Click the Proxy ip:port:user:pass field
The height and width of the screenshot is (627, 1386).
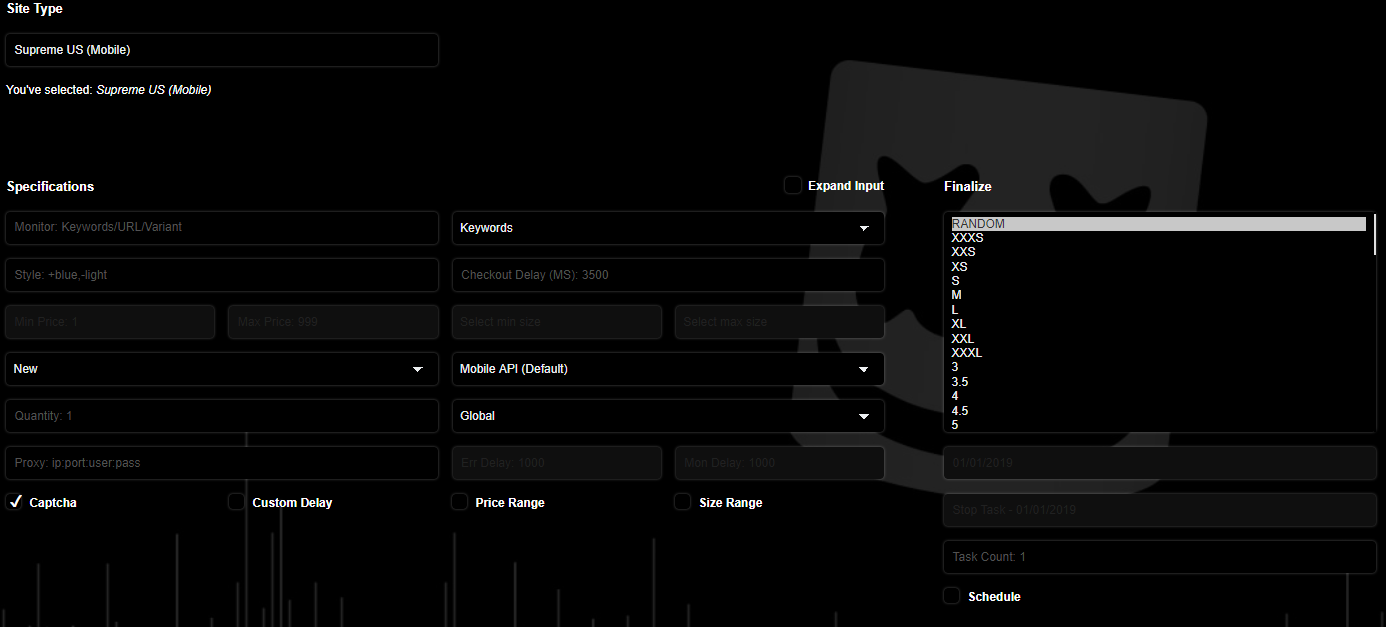(x=222, y=463)
